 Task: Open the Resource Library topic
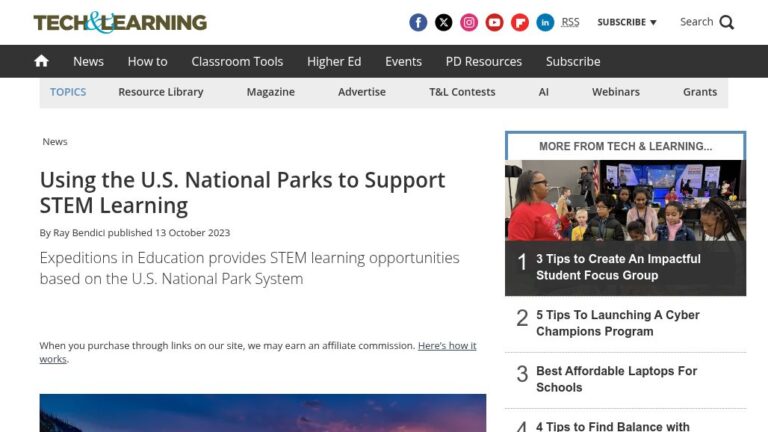(x=161, y=92)
